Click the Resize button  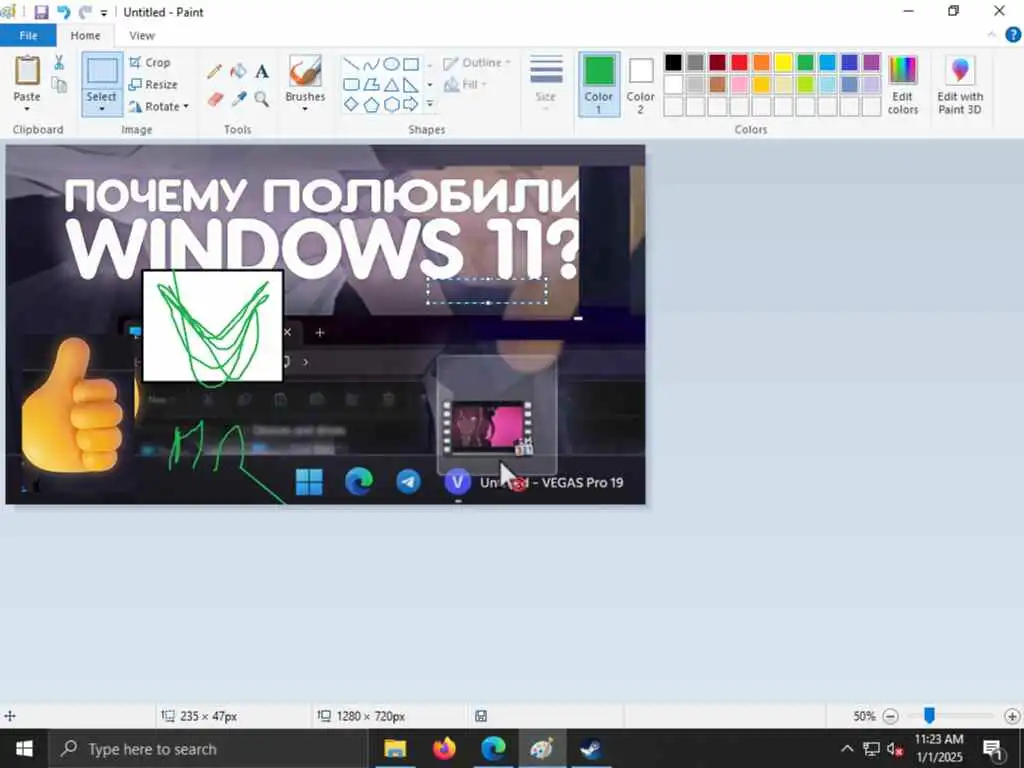click(153, 84)
